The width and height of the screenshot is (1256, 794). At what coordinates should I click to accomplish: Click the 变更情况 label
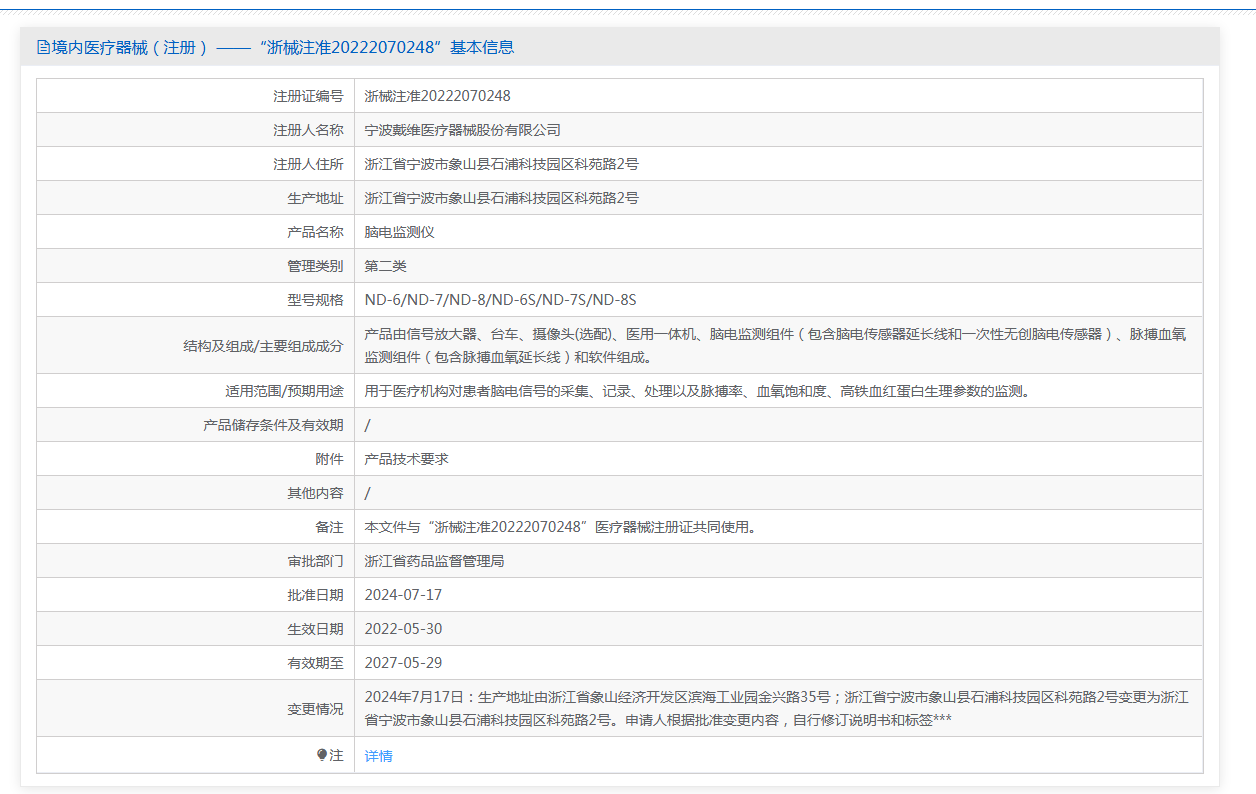315,709
